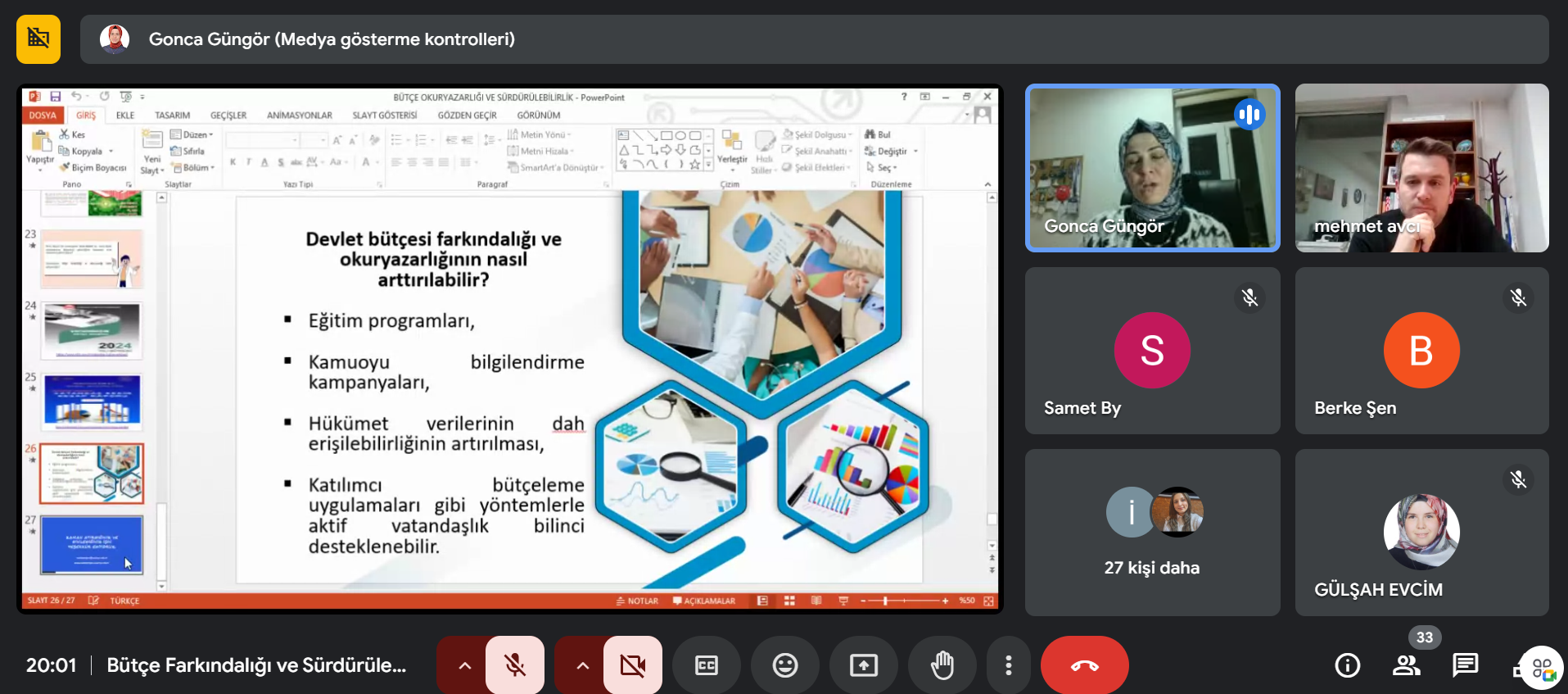Expand audio settings chevron
Screen dimensions: 1568x694
[x=464, y=665]
